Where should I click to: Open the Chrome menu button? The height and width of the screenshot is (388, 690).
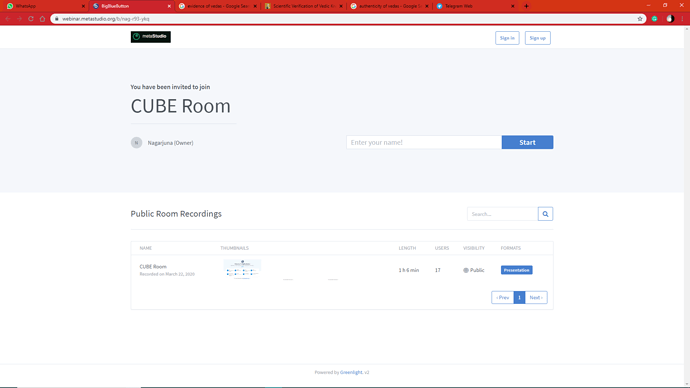pos(683,19)
